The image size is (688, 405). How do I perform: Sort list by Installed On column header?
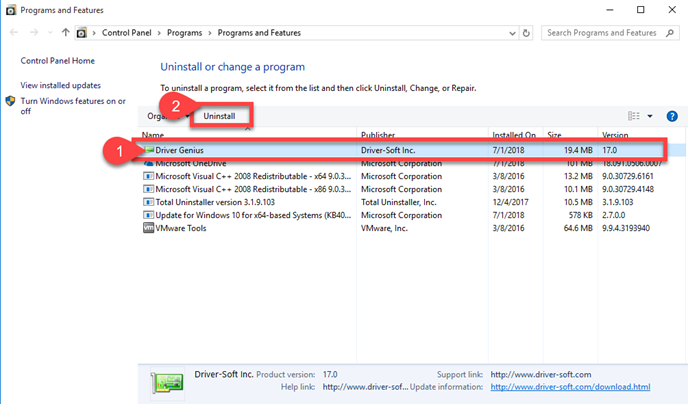click(x=514, y=135)
